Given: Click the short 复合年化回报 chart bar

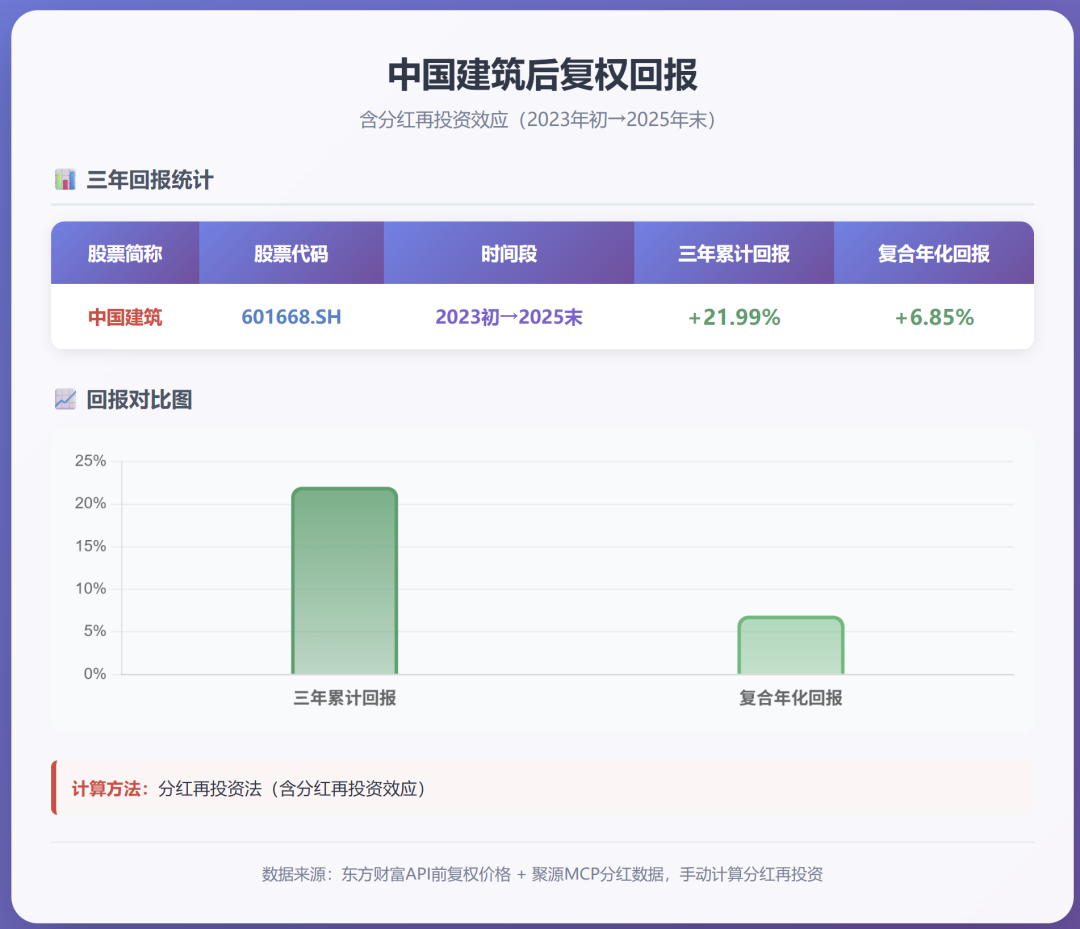Looking at the screenshot, I should pyautogui.click(x=791, y=645).
